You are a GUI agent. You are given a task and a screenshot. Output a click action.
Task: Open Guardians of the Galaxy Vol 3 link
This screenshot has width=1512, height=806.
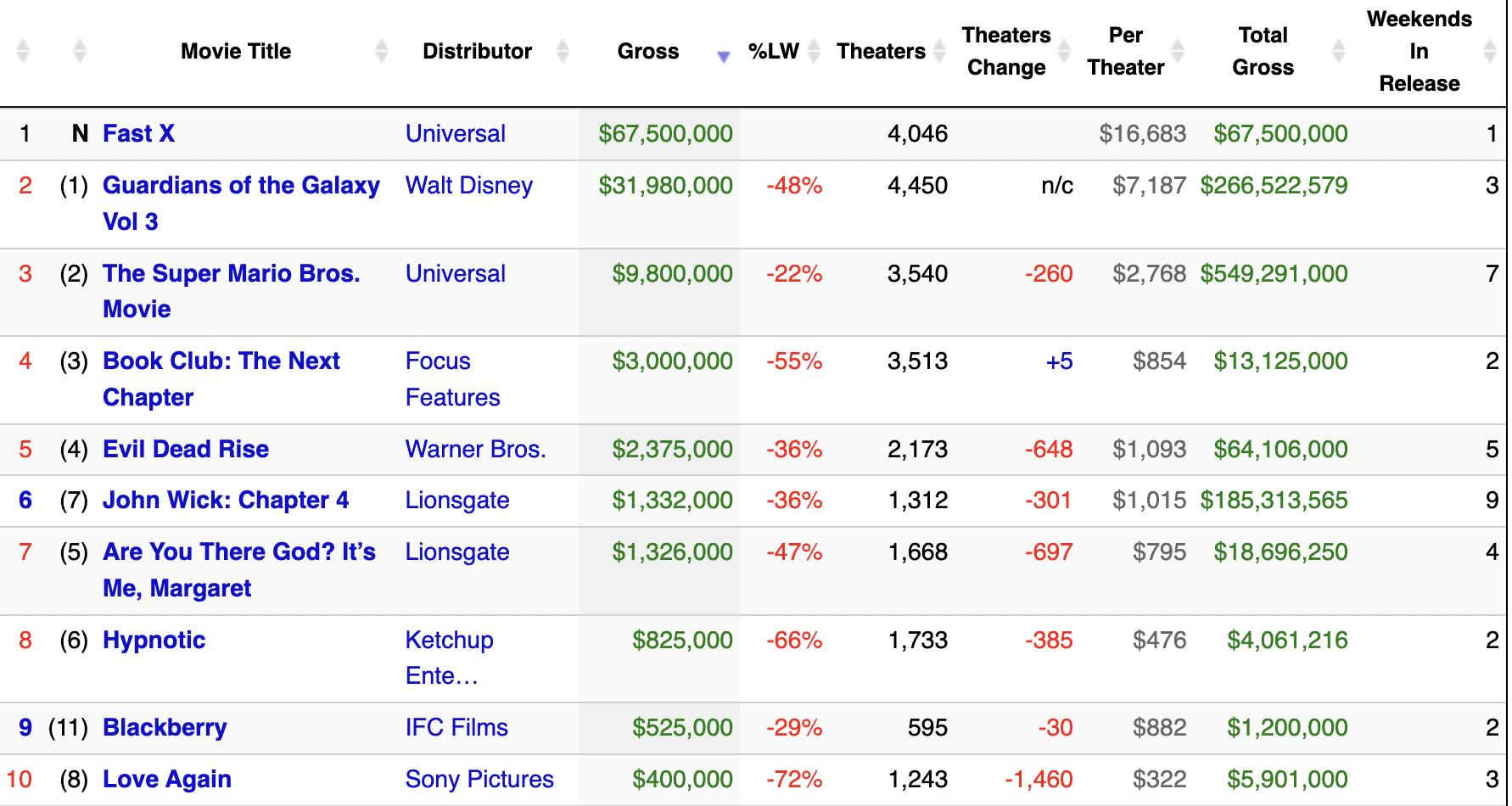pyautogui.click(x=241, y=204)
